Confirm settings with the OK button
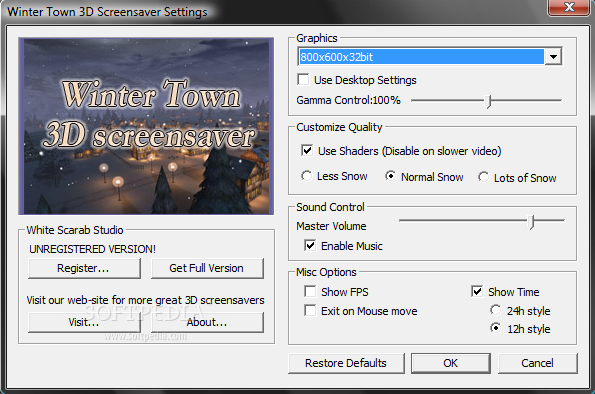 click(x=451, y=363)
